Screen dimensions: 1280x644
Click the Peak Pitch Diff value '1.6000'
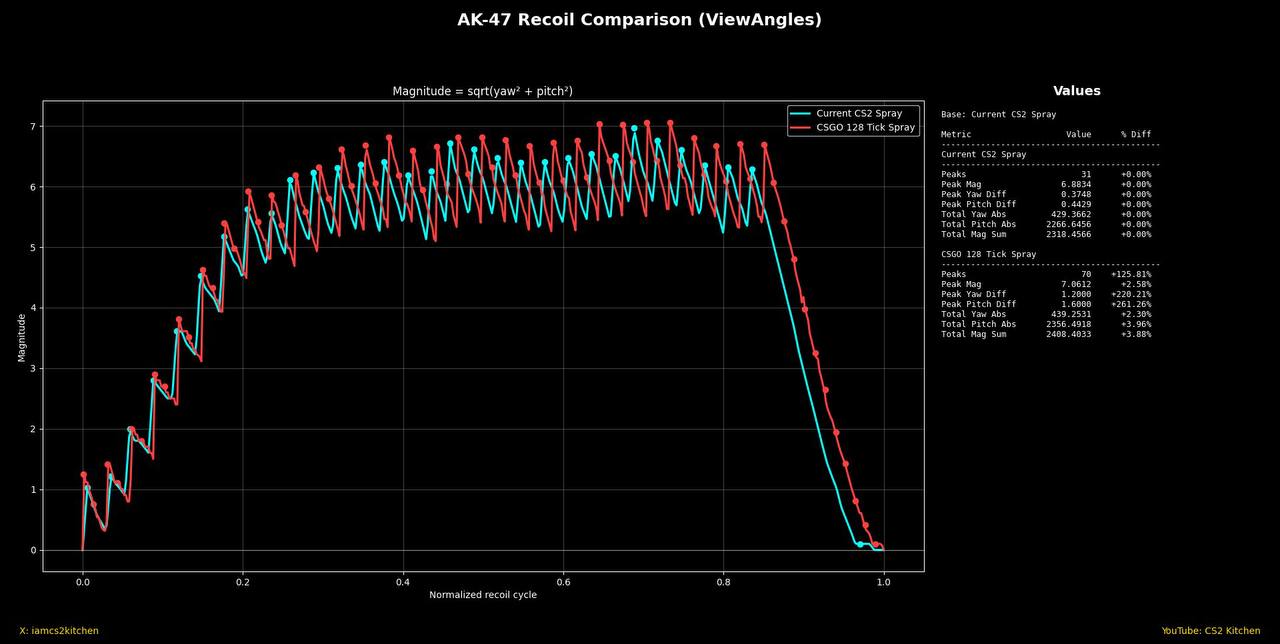[x=1076, y=304]
